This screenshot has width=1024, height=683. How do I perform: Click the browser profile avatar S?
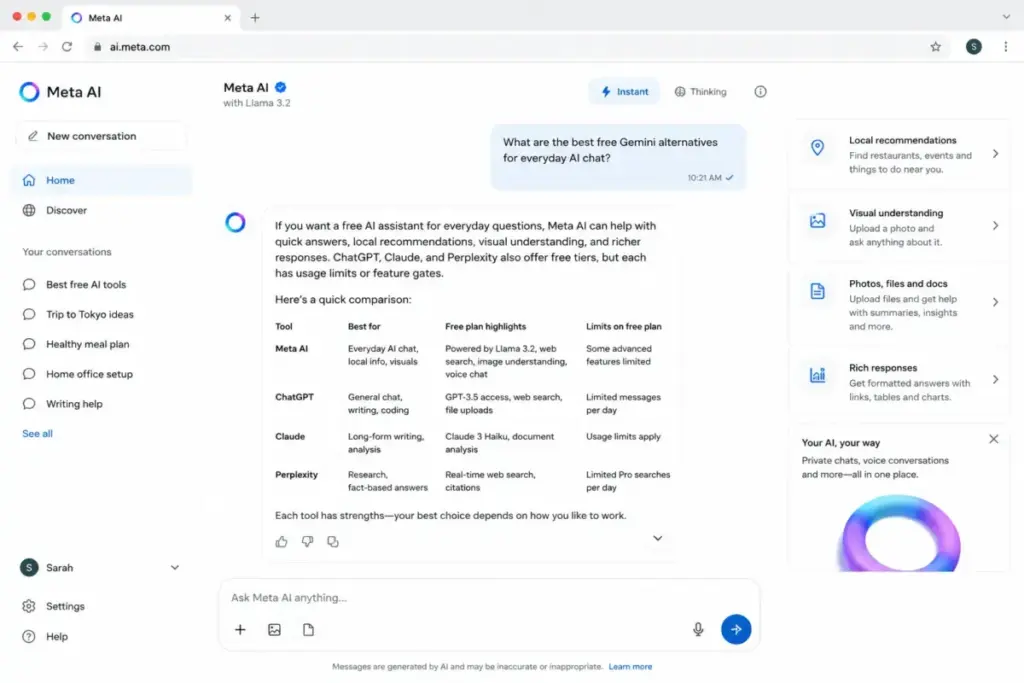[x=974, y=46]
